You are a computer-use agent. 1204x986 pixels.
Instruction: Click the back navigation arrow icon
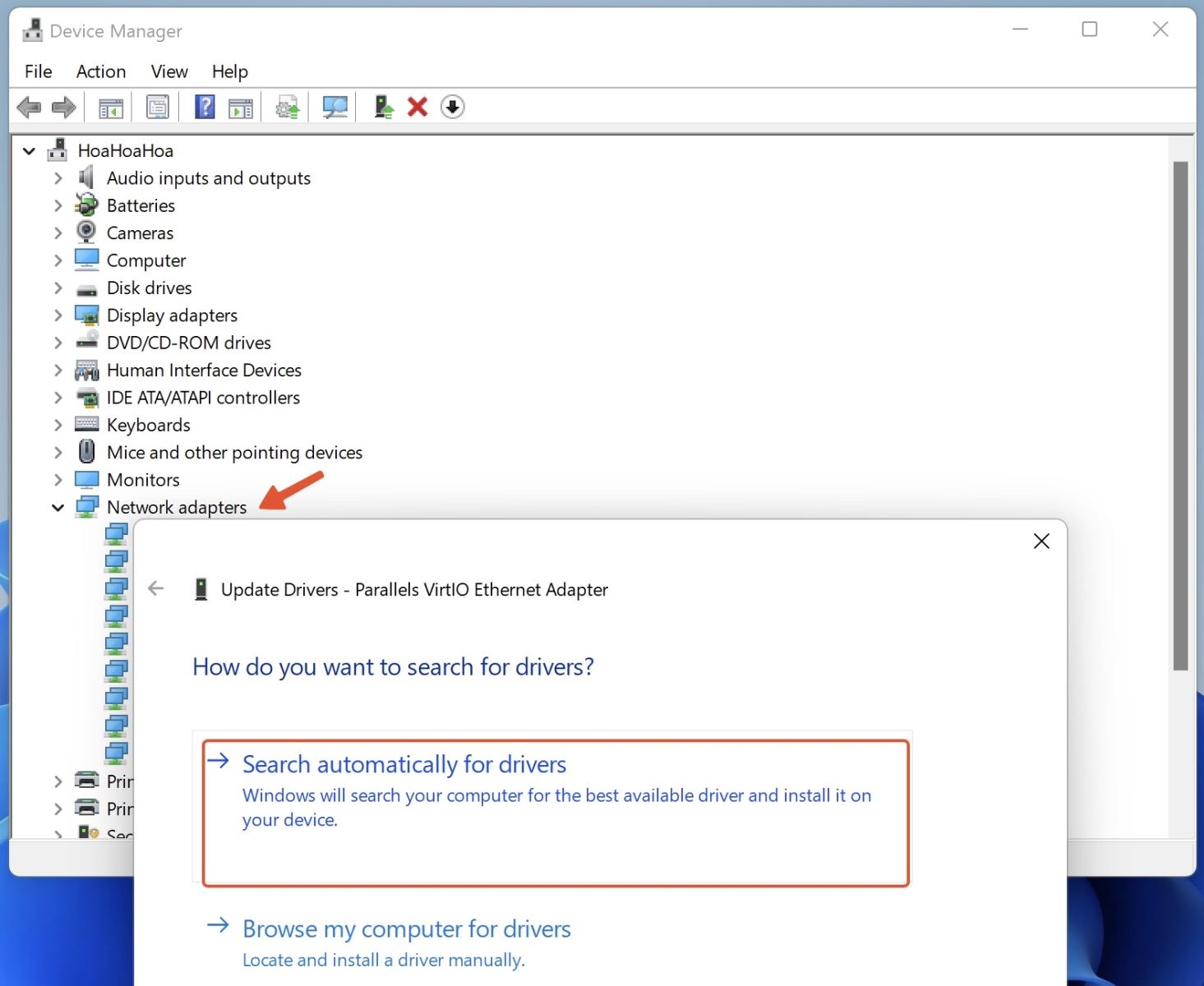pyautogui.click(x=30, y=106)
